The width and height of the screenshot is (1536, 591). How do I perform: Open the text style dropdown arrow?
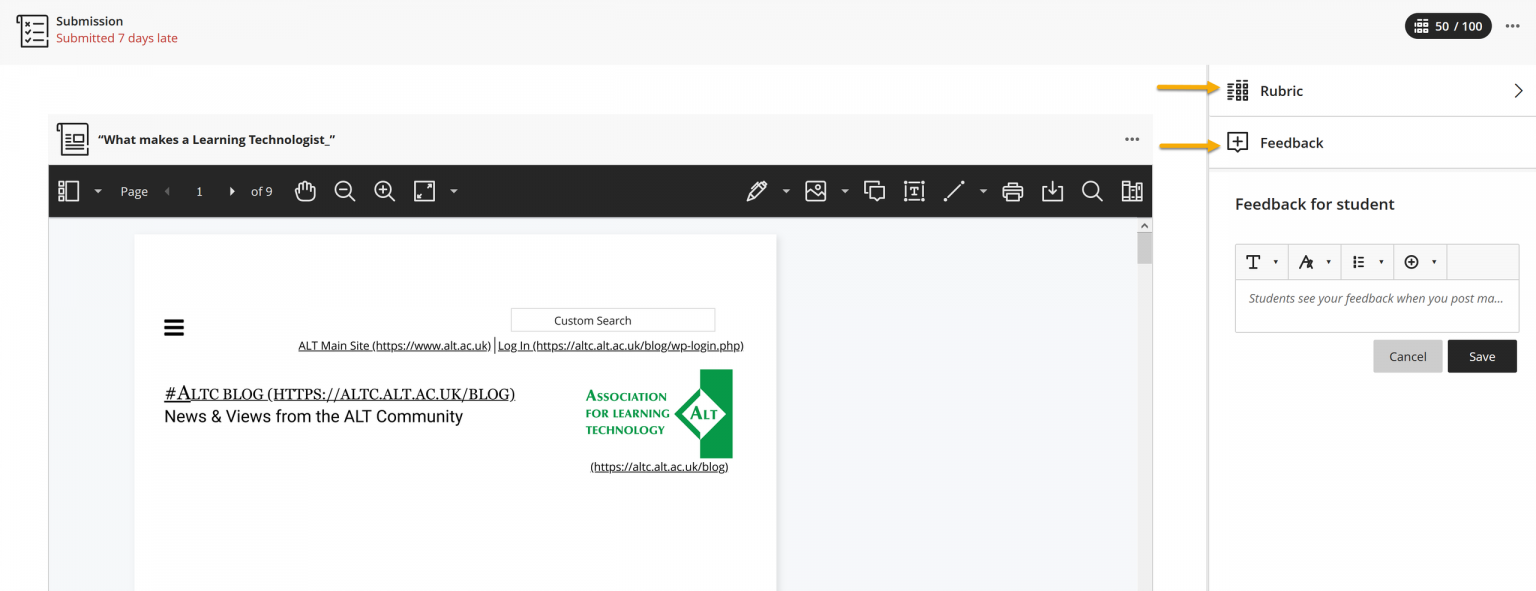point(1275,262)
